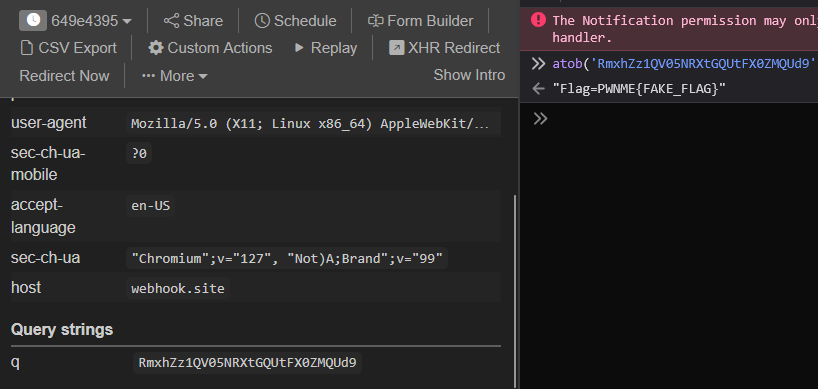Image resolution: width=818 pixels, height=389 pixels.
Task: Click the Form Builder icon
Action: [375, 21]
